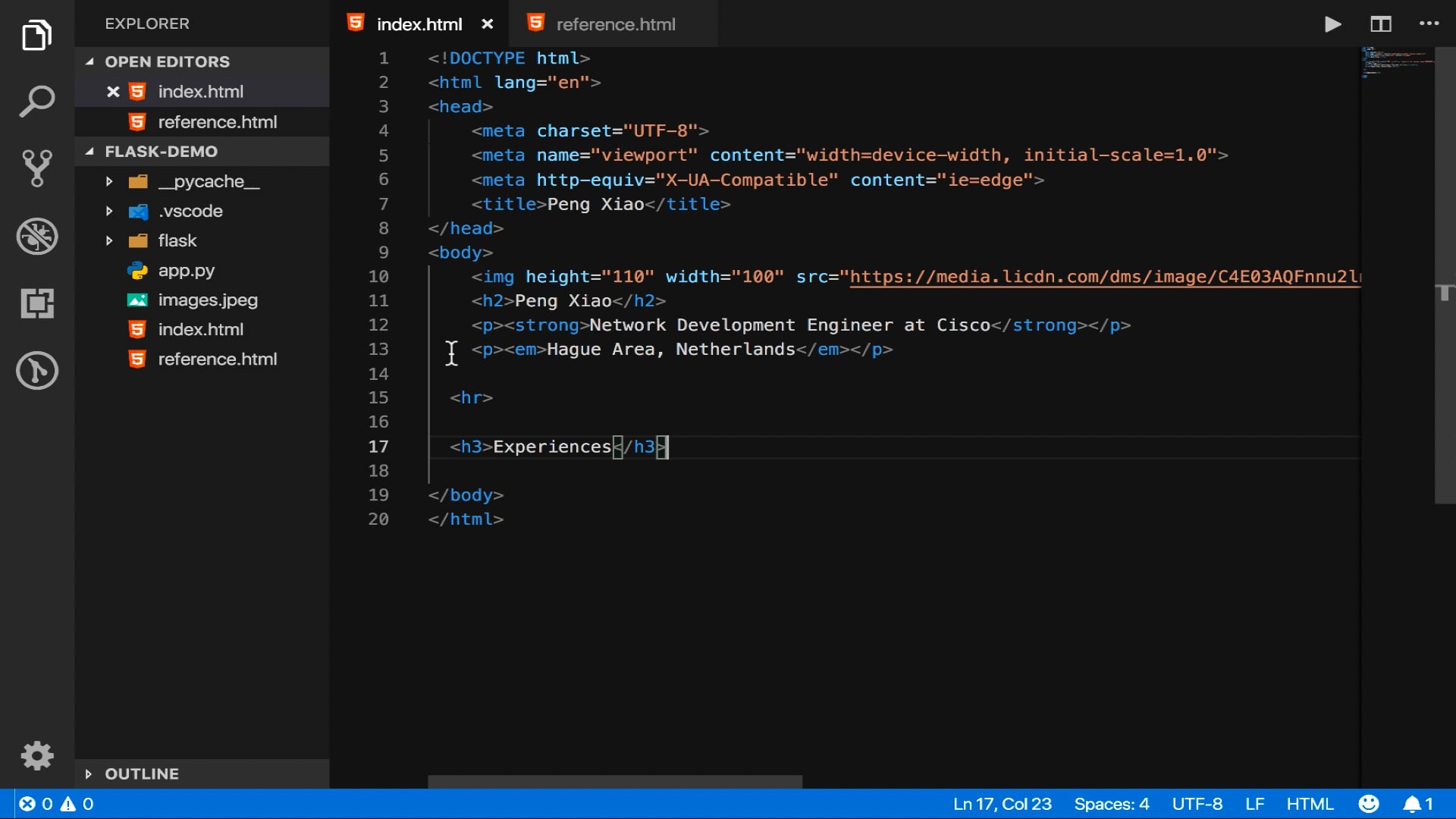
Task: Expand the __pycache__ folder
Action: pyautogui.click(x=209, y=181)
